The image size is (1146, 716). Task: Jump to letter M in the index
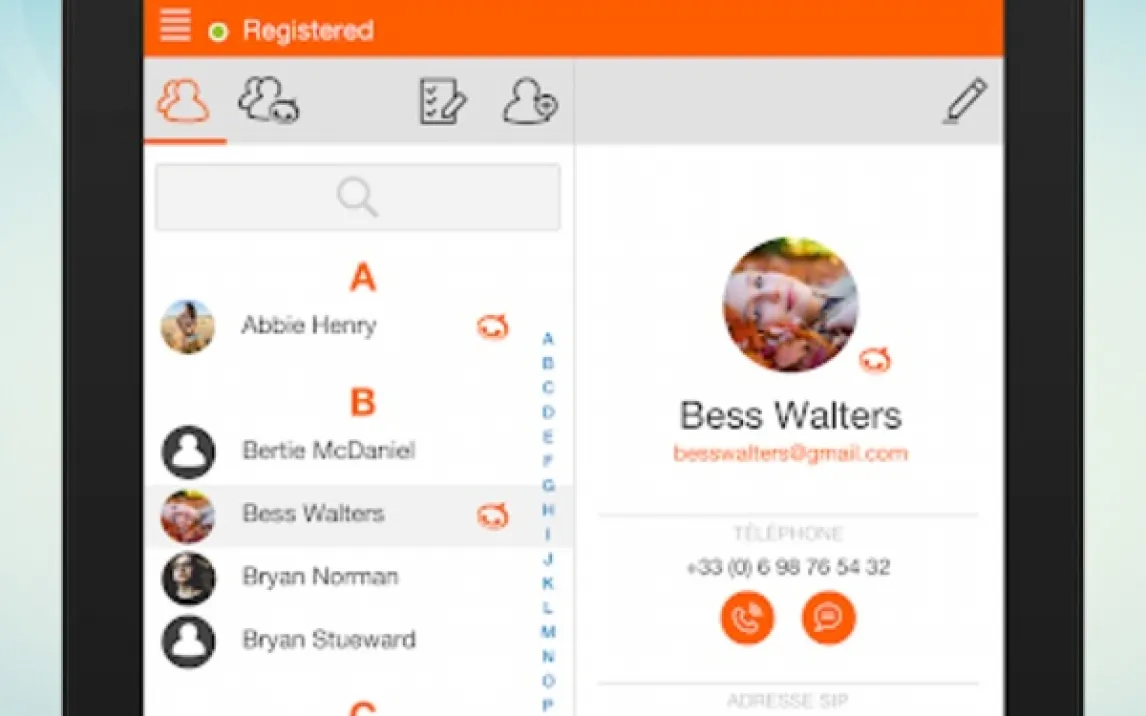coord(548,632)
